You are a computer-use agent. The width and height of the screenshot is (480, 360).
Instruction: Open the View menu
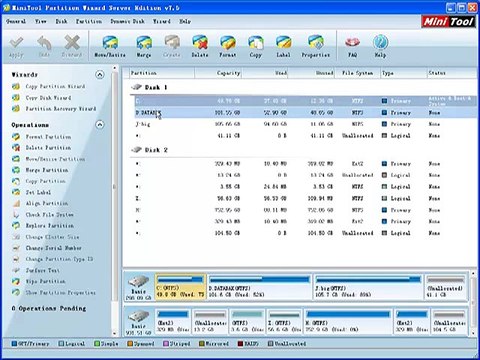pyautogui.click(x=41, y=21)
